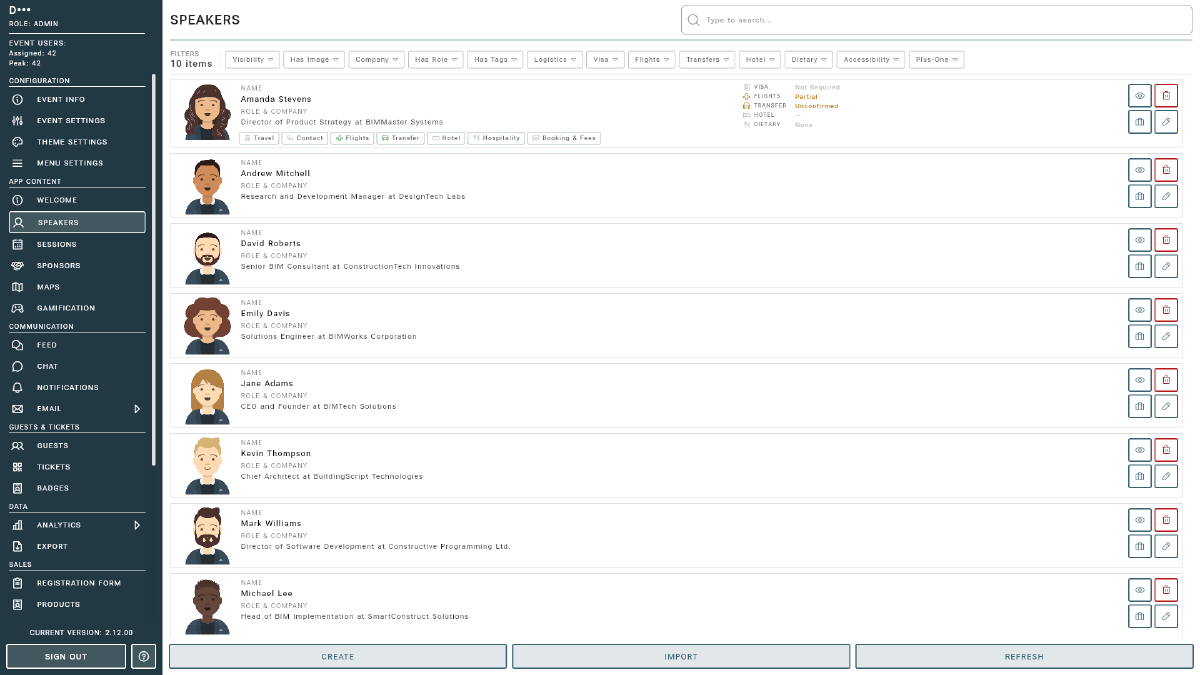Open the Has Role filter dropdown
The image size is (1200, 675).
pyautogui.click(x=436, y=60)
